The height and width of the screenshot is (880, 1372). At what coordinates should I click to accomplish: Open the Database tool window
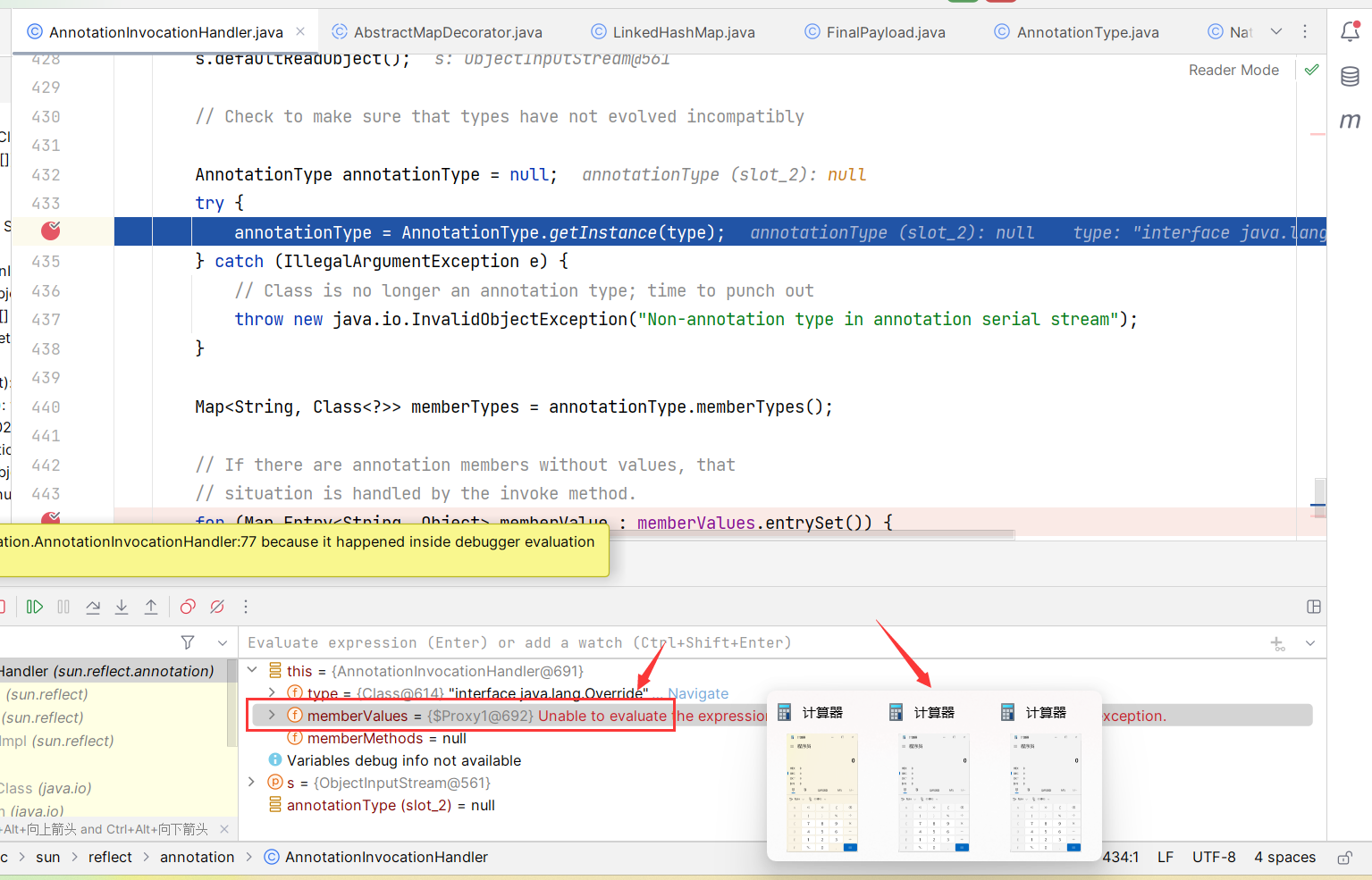tap(1350, 77)
